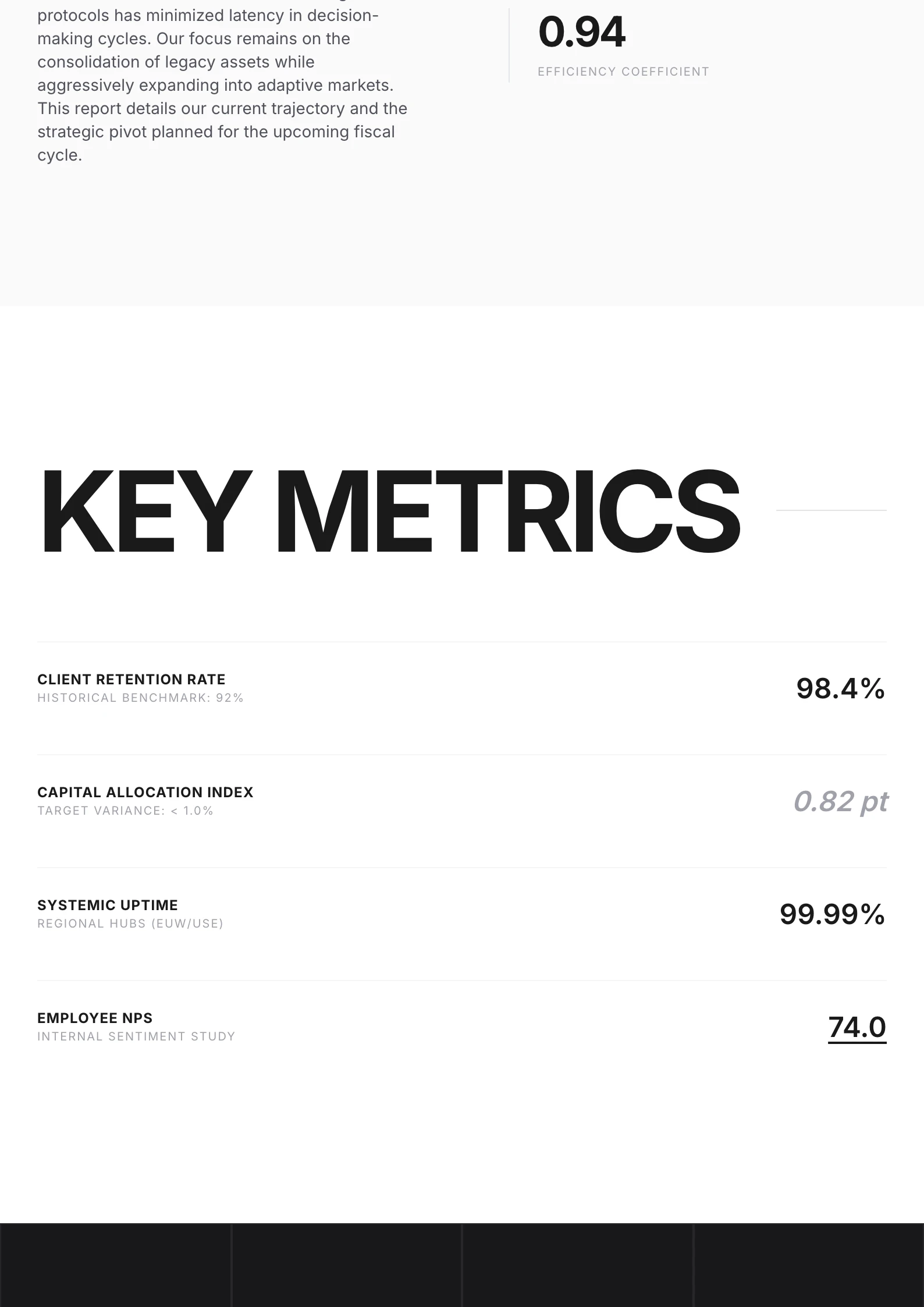Click the SYSTEMIC UPTIME label
This screenshot has height=1307, width=924.
(x=108, y=905)
